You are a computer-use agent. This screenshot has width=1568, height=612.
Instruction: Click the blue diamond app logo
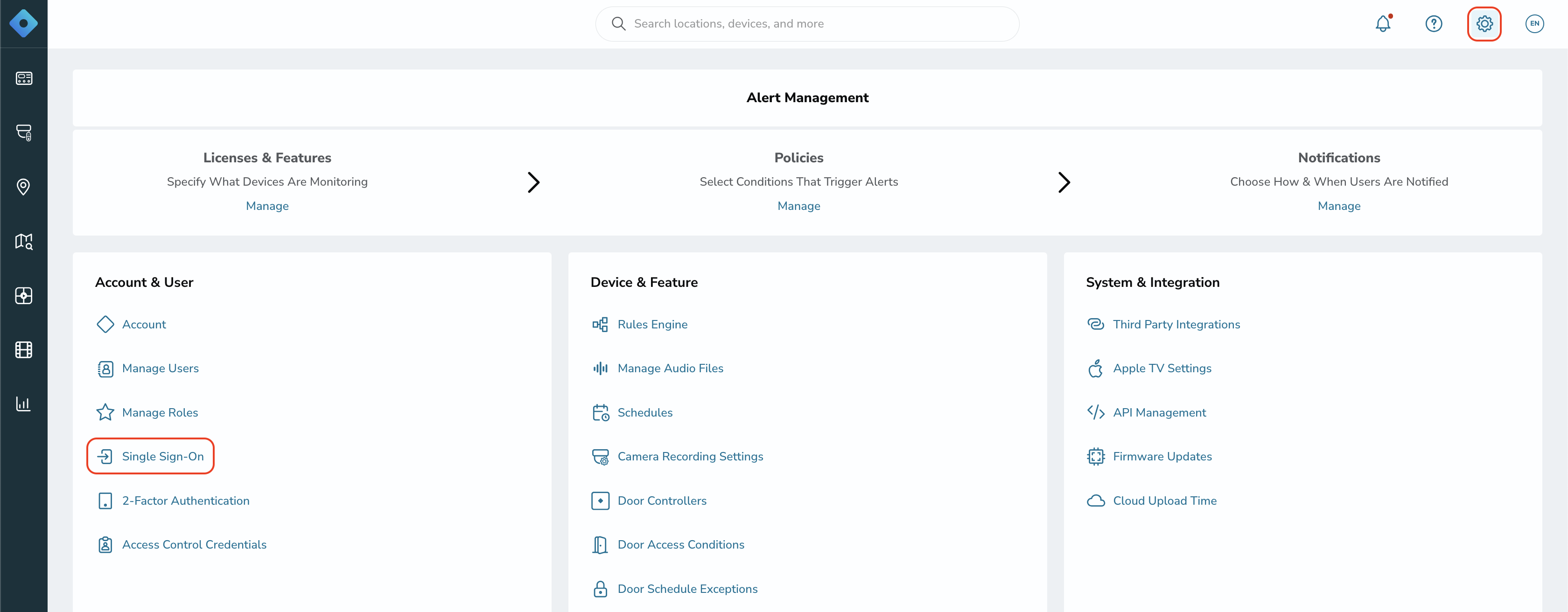click(24, 24)
